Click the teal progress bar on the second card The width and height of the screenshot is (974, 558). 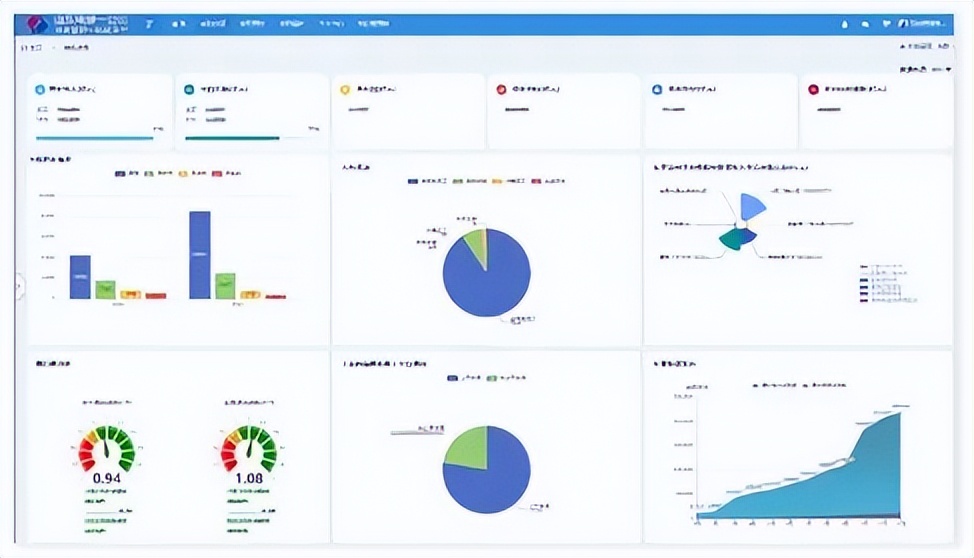pyautogui.click(x=232, y=138)
